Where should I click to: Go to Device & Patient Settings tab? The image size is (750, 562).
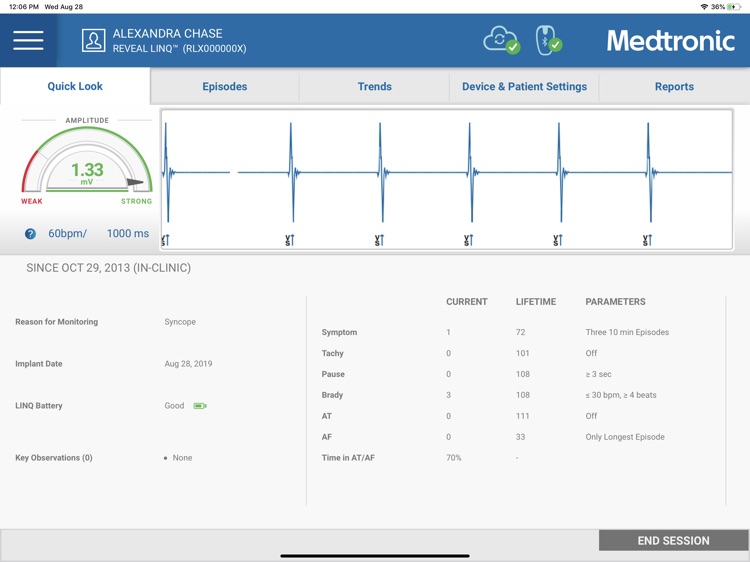click(524, 87)
